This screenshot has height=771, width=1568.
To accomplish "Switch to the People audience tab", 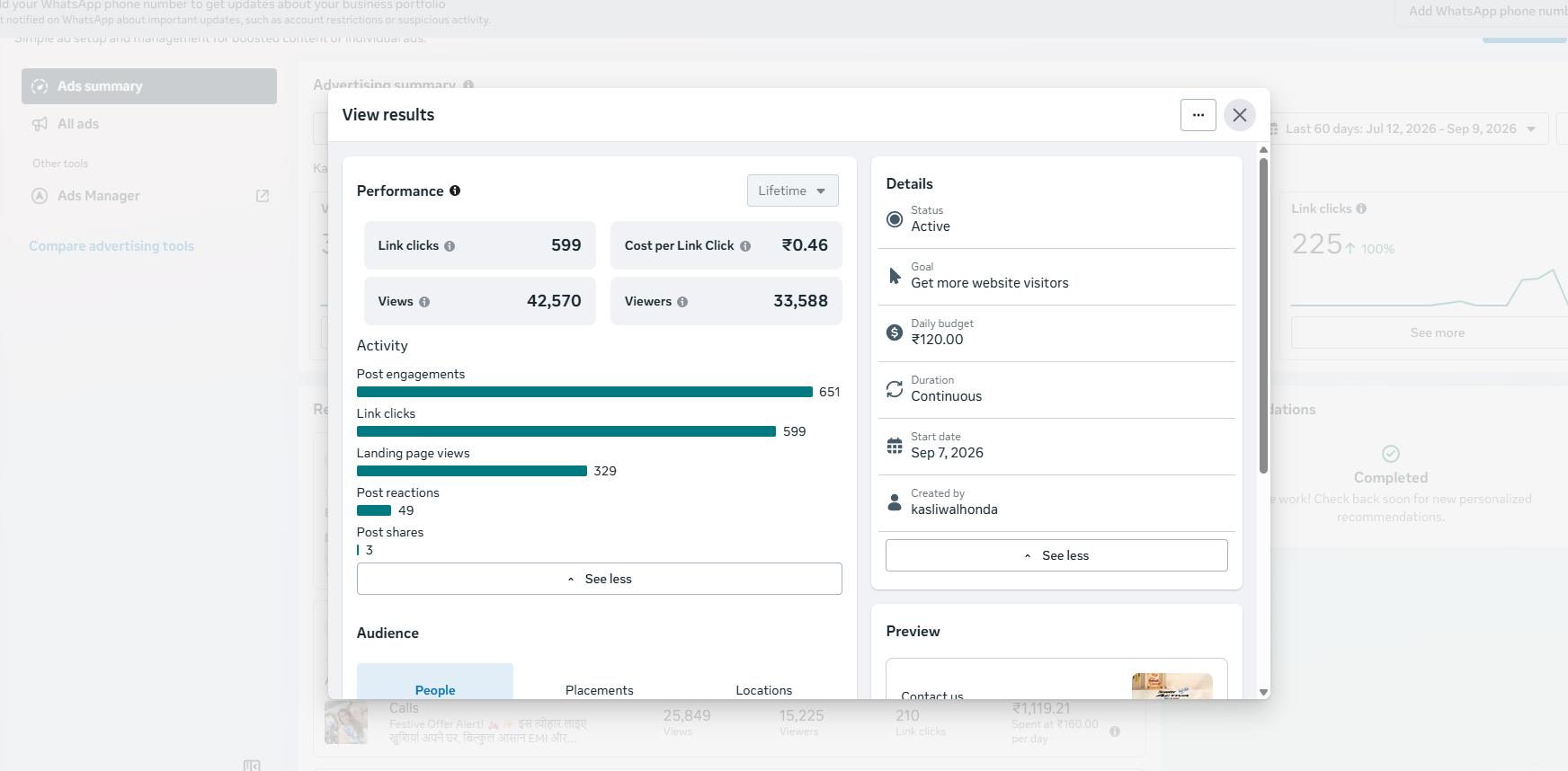I will pos(435,683).
